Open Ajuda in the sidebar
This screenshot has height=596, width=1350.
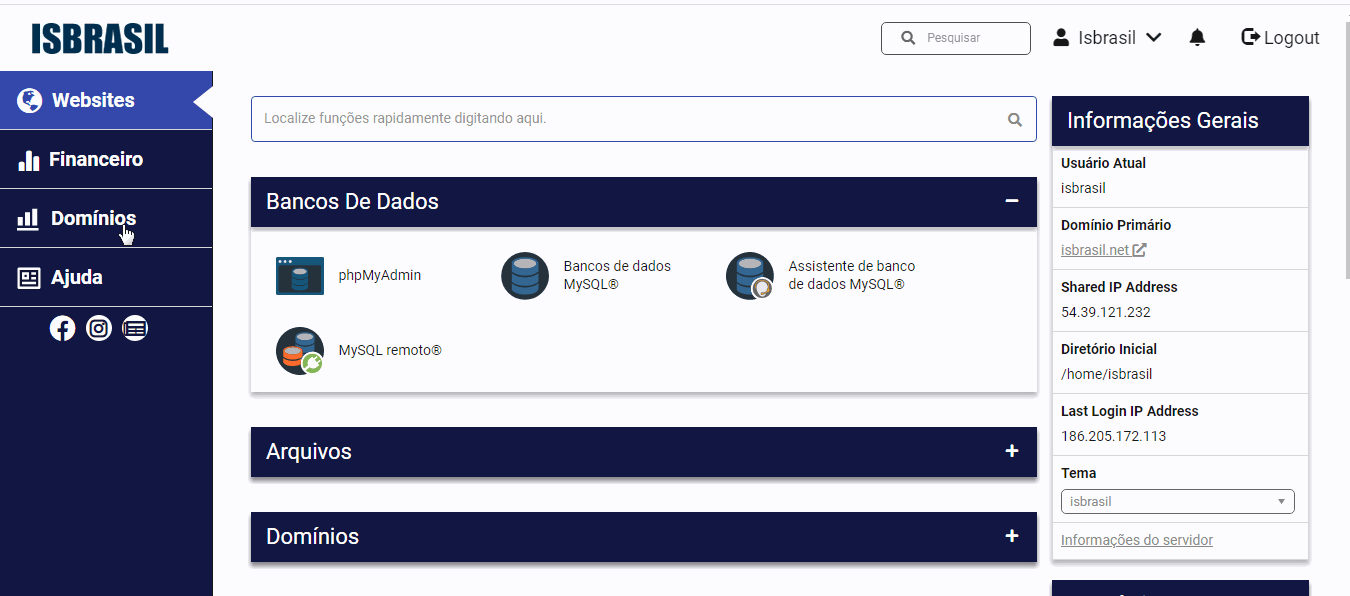click(106, 277)
